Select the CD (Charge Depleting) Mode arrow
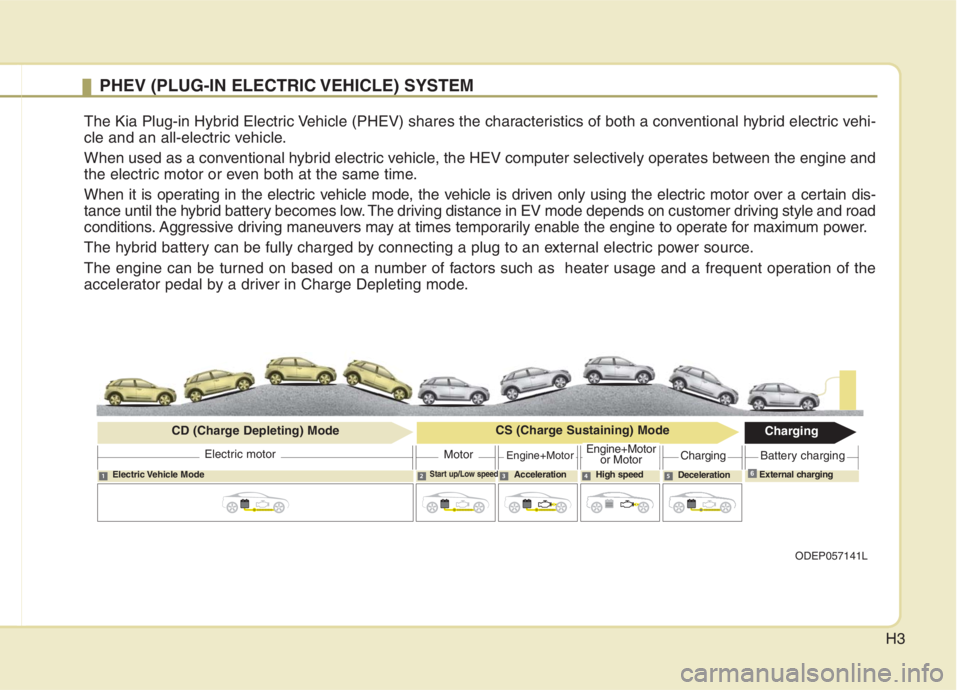Image resolution: width=960 pixels, height=690 pixels. pos(255,432)
